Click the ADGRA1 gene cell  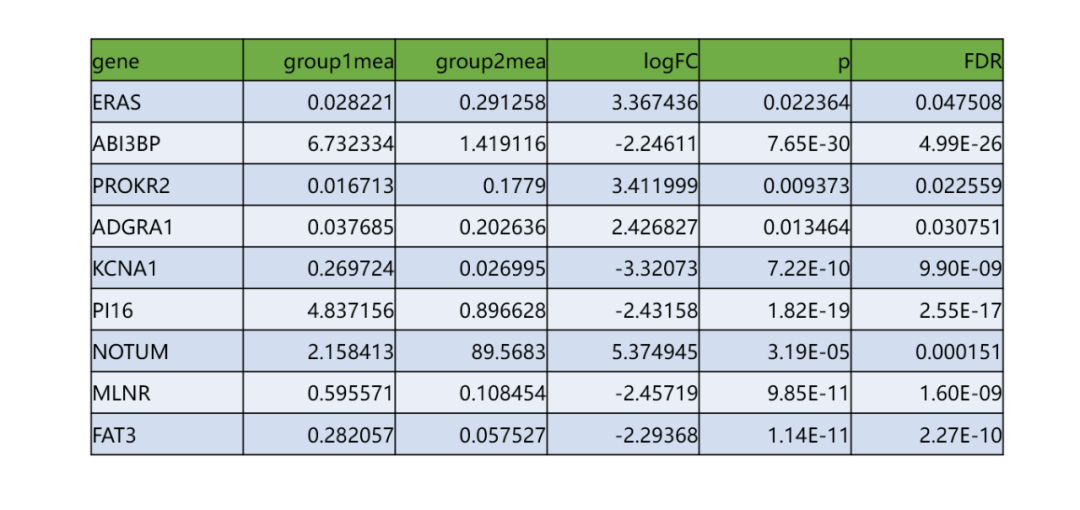click(167, 227)
